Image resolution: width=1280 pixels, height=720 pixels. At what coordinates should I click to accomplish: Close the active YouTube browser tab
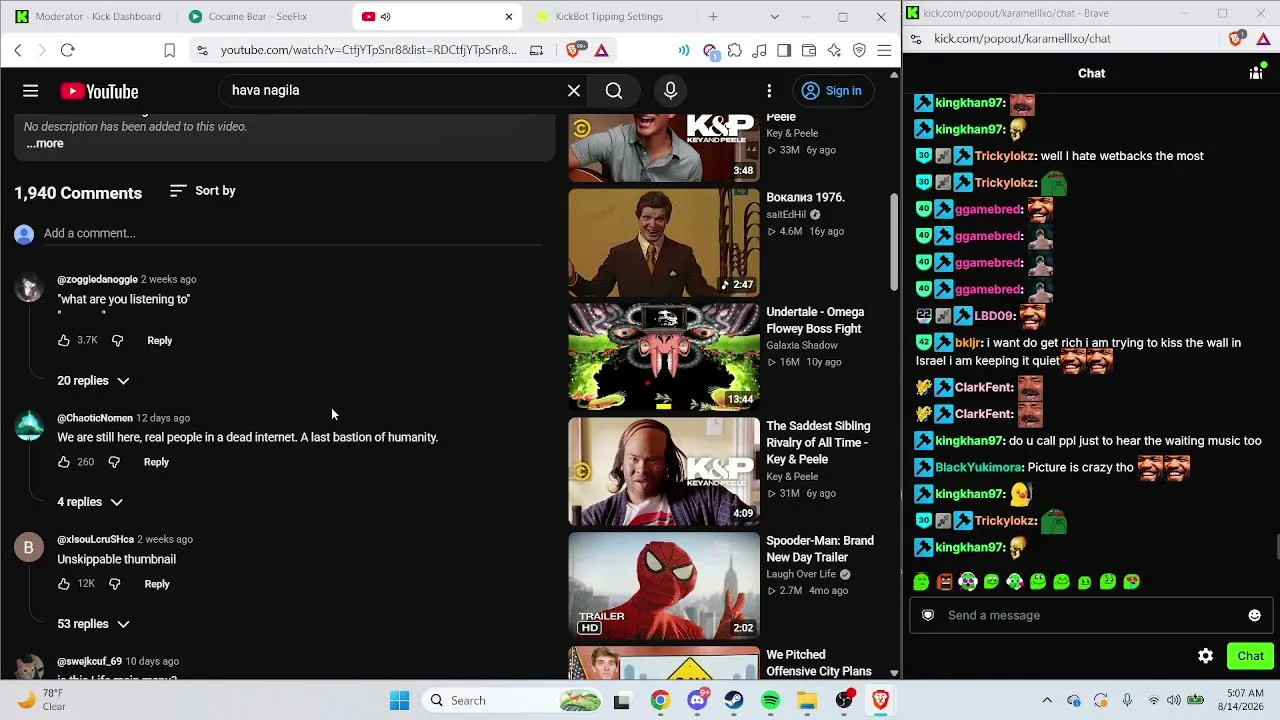(x=508, y=16)
